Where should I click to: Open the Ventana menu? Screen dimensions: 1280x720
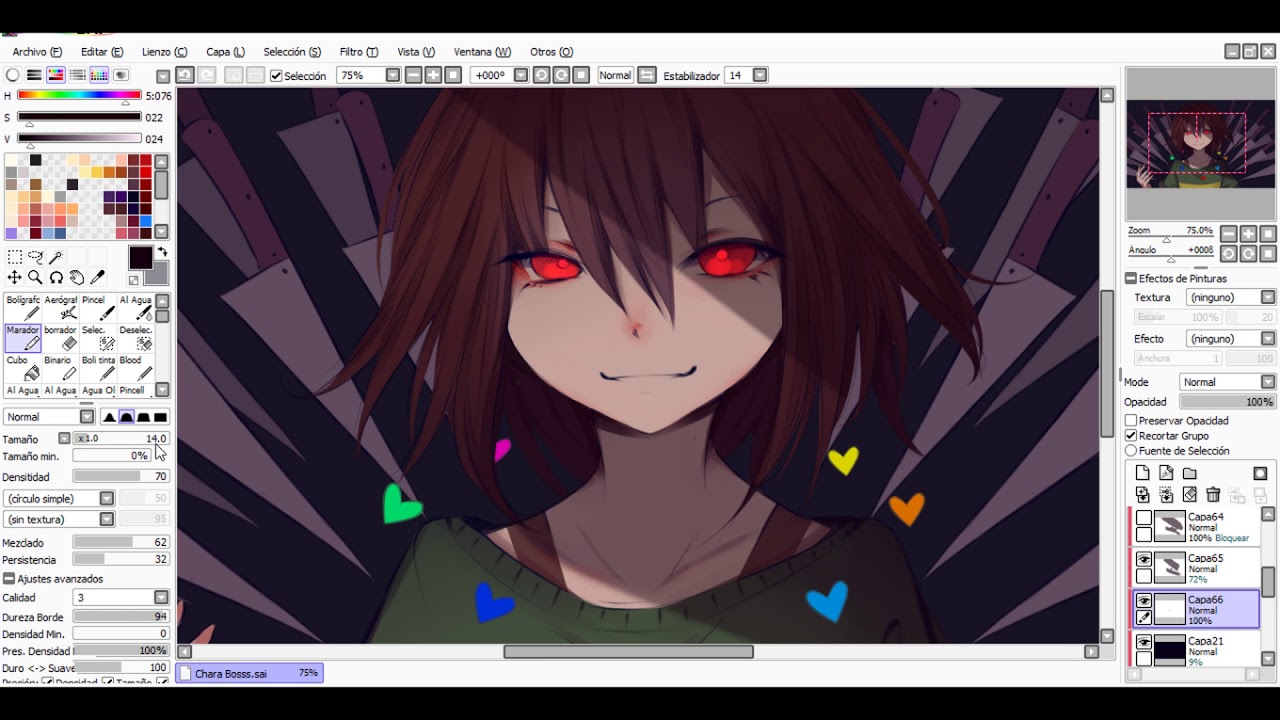point(482,52)
